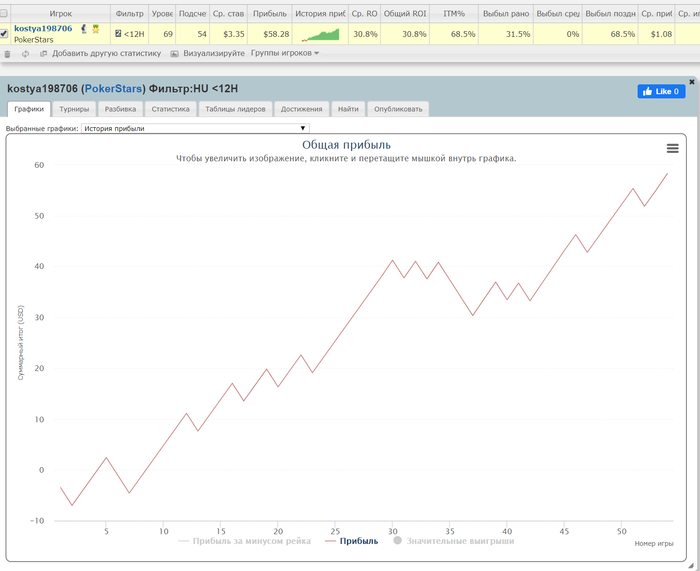This screenshot has height=571, width=700.
Task: Click 'Добавить другую статистику'
Action: 106,54
